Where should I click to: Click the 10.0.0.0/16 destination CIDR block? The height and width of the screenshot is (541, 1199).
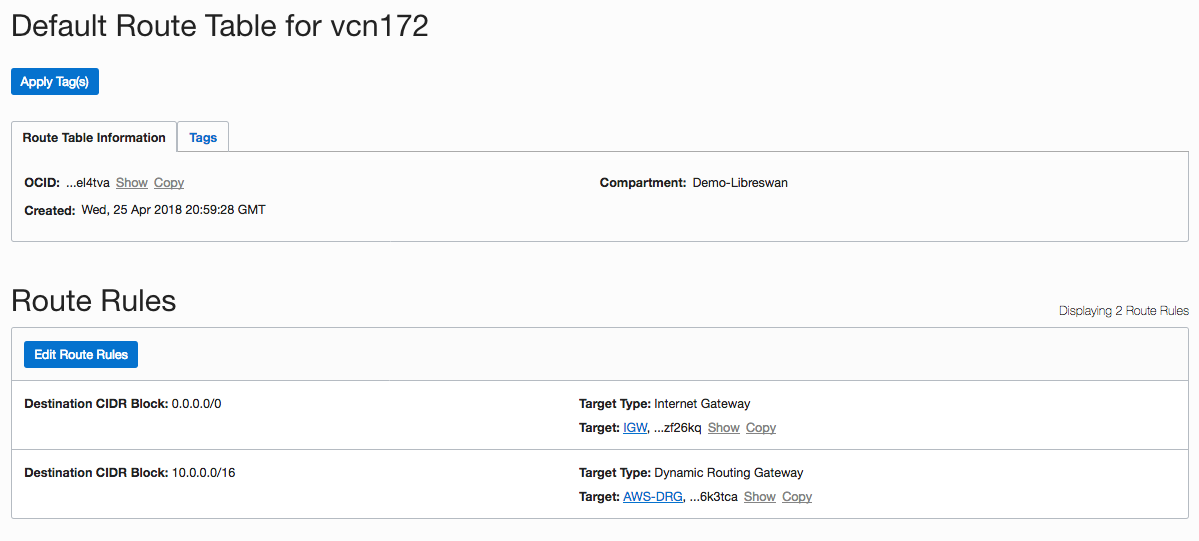(204, 473)
